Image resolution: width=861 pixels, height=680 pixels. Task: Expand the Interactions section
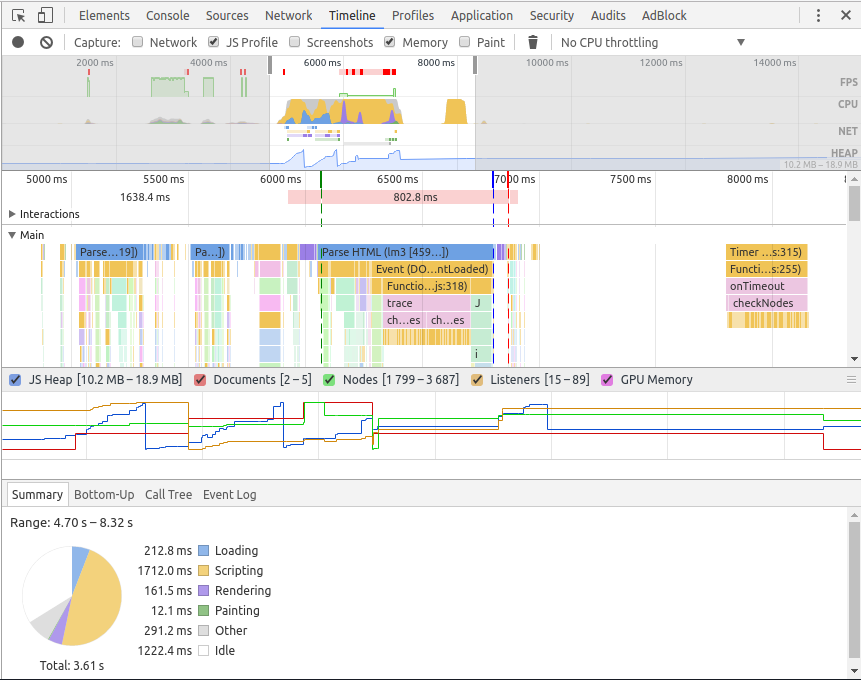click(x=12, y=214)
